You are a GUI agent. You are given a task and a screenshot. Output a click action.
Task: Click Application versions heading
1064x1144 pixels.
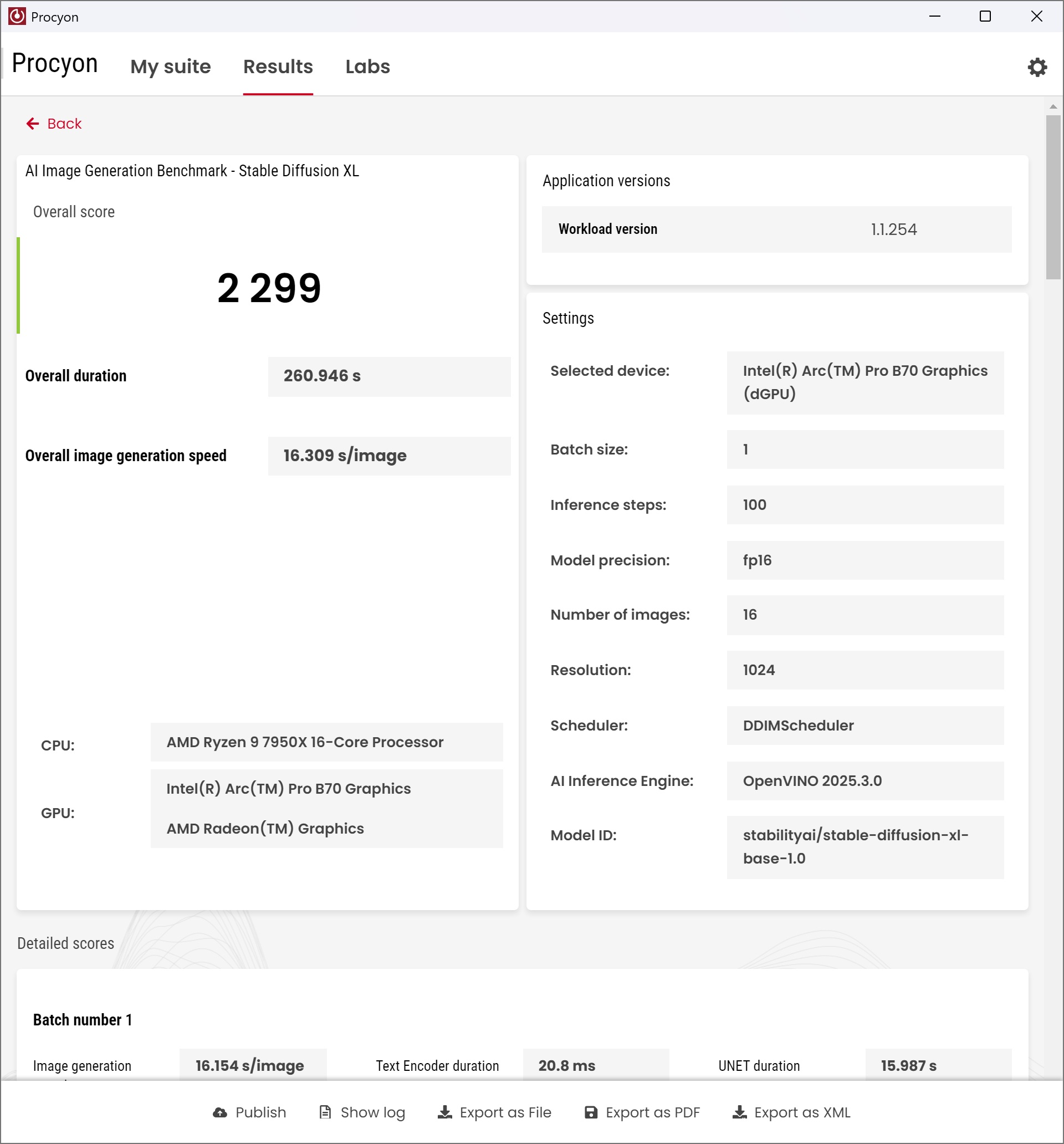point(606,181)
